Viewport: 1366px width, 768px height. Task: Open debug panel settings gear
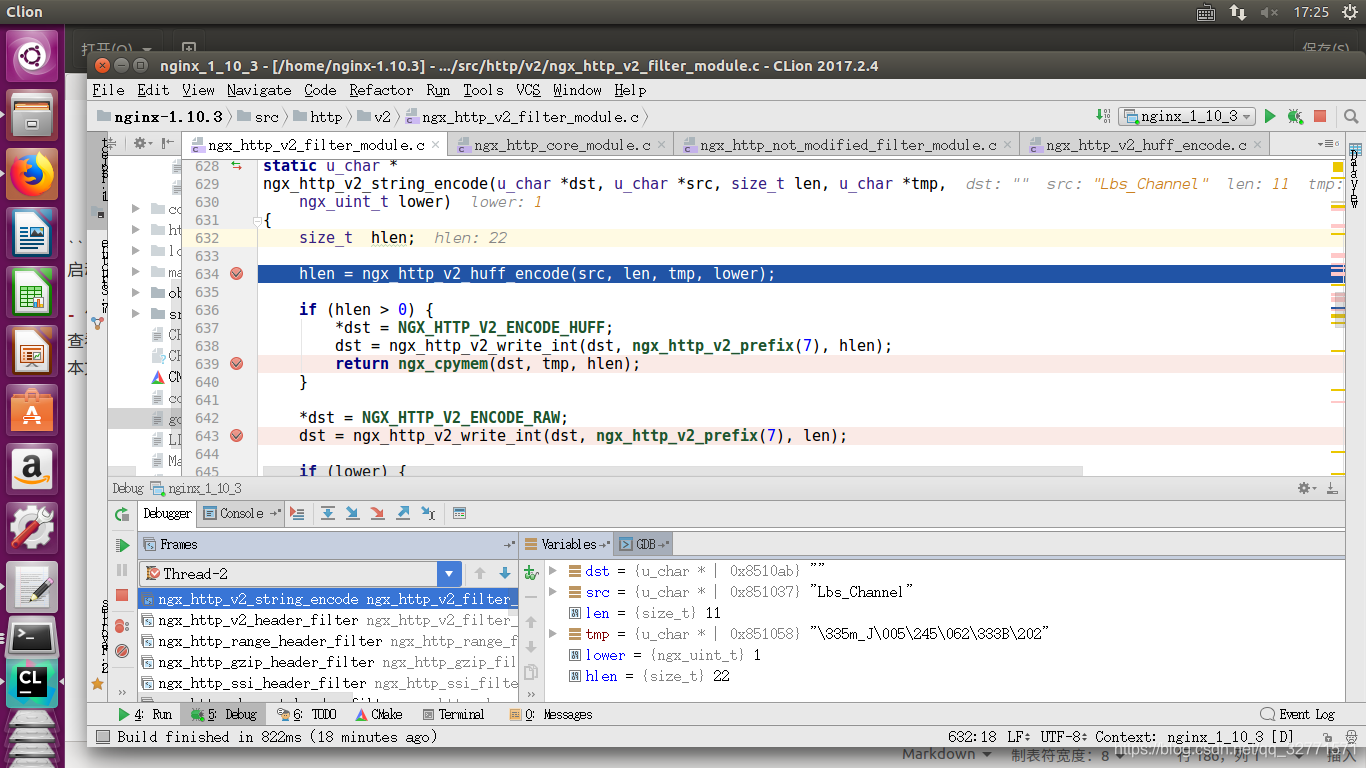(x=1305, y=488)
